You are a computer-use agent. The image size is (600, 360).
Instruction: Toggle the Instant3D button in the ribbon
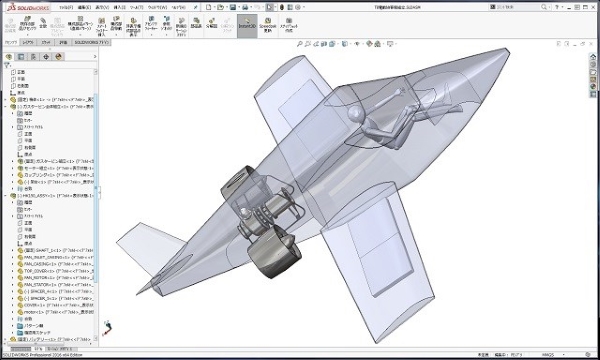[247, 25]
